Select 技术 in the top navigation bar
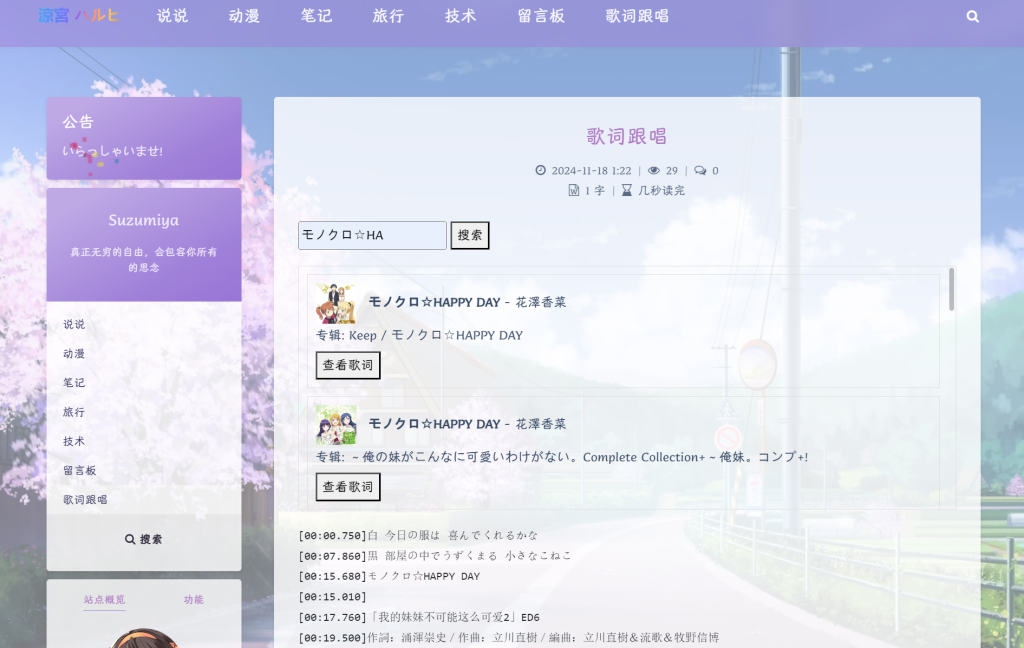Image resolution: width=1024 pixels, height=648 pixels. pyautogui.click(x=461, y=16)
